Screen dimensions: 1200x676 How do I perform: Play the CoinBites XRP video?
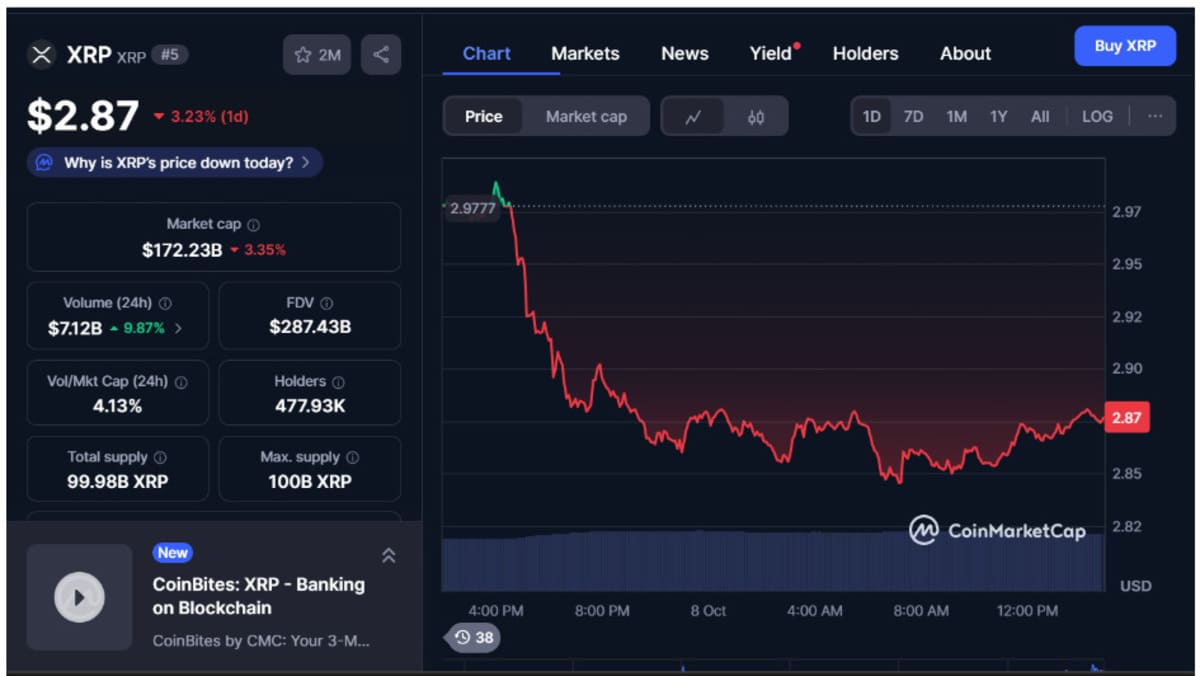(x=79, y=597)
